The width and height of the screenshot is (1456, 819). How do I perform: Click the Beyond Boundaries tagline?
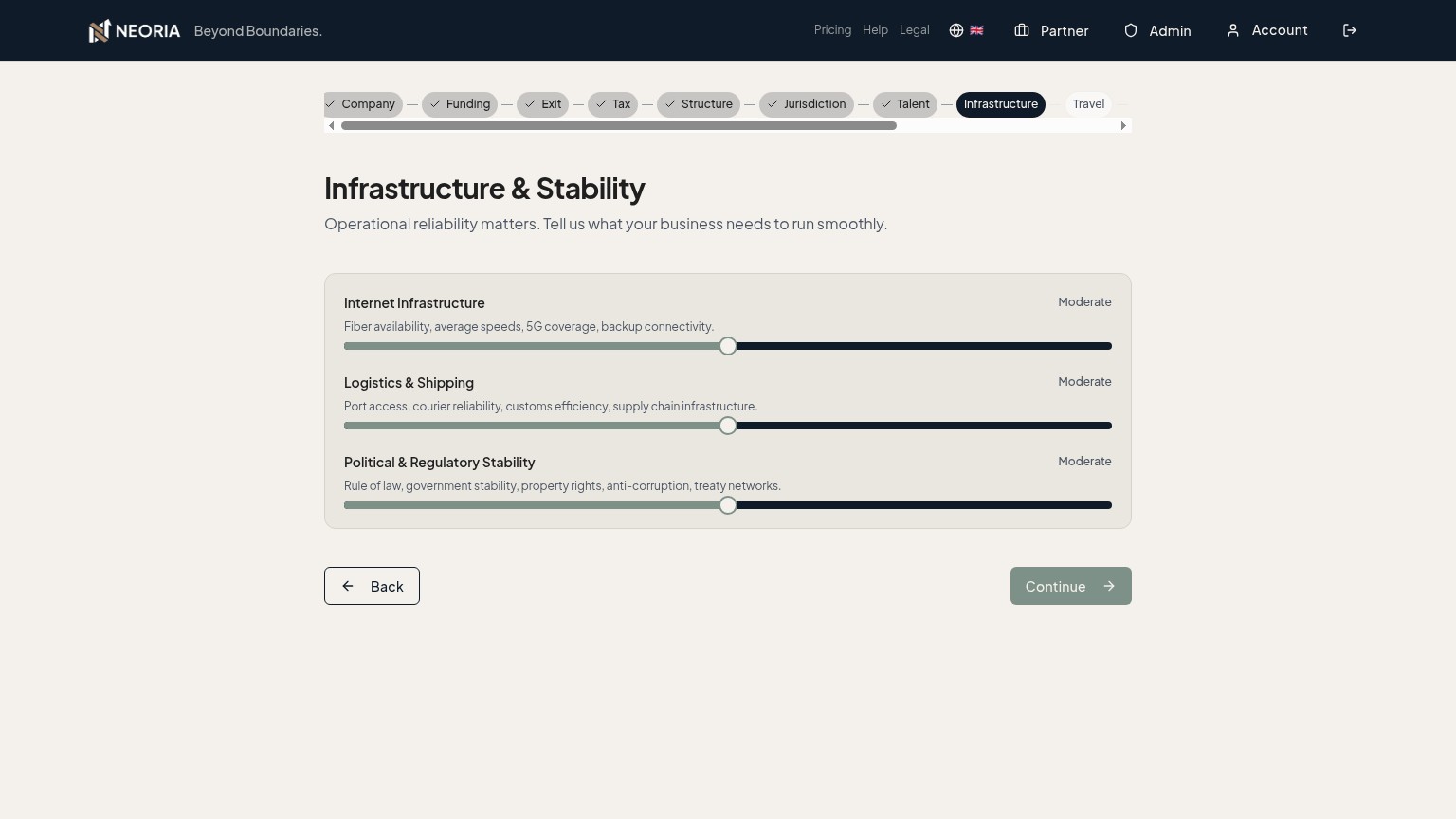pos(258,31)
